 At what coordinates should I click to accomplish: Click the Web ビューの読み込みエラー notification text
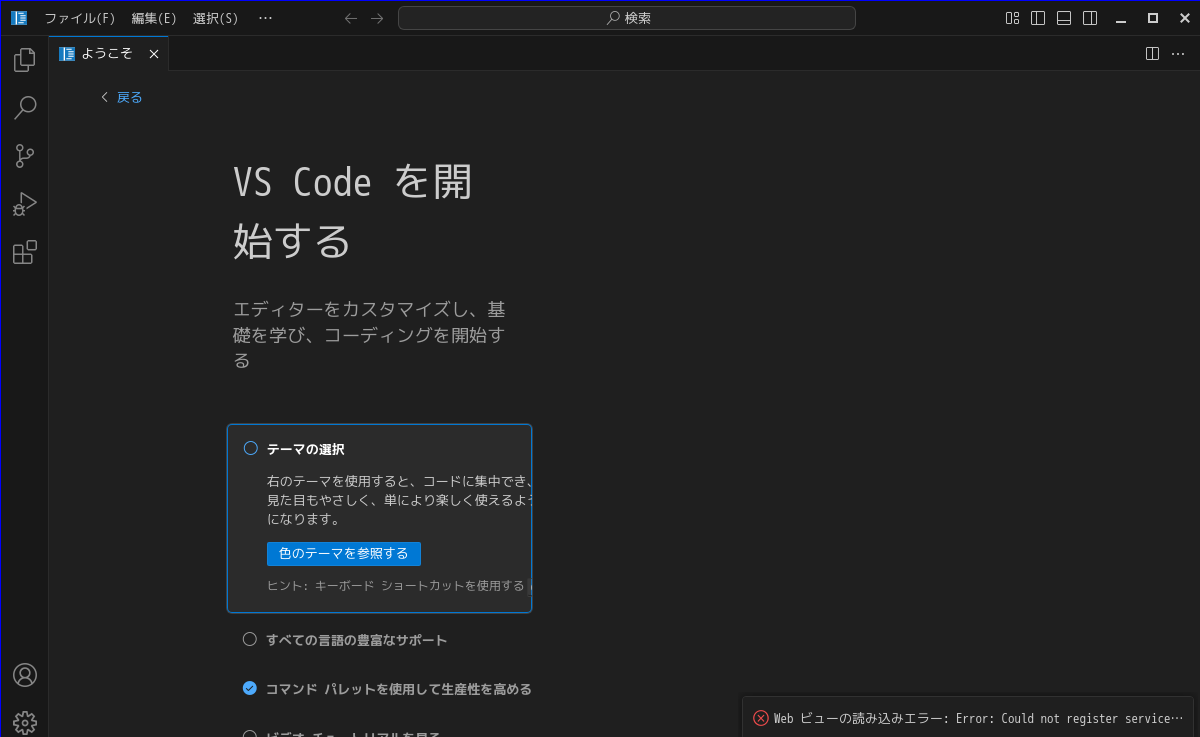(978, 719)
